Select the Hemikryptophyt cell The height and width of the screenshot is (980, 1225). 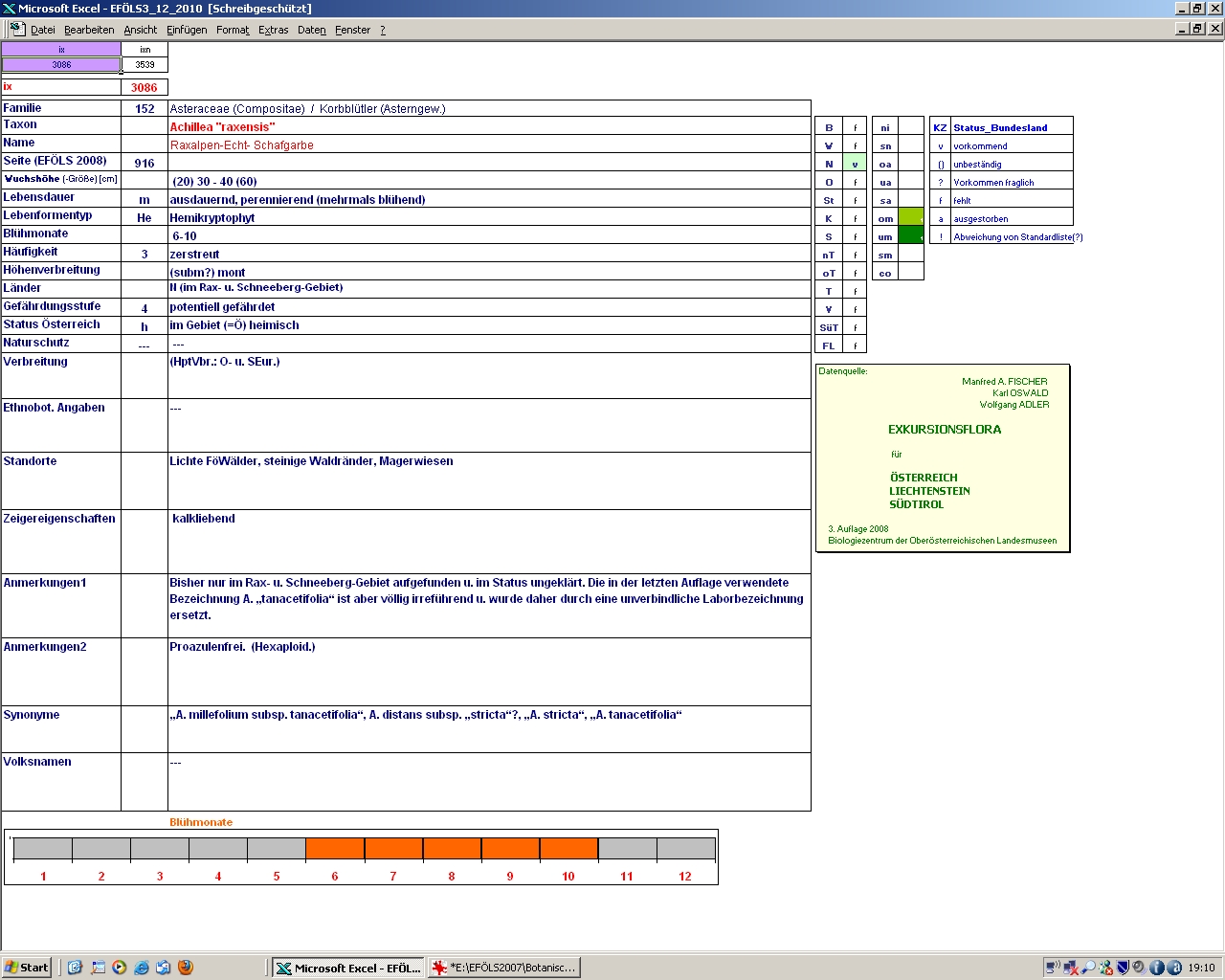489,217
